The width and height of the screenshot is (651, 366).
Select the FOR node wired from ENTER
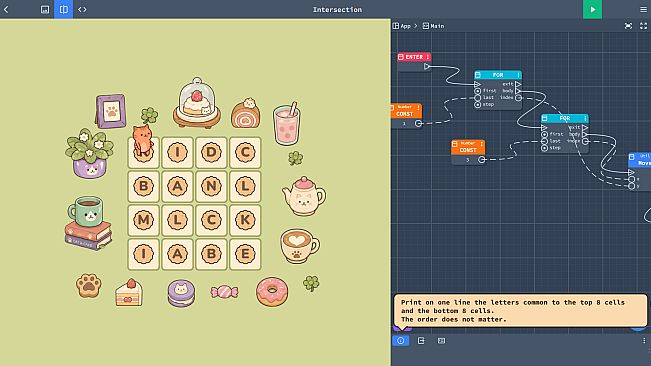[498, 75]
